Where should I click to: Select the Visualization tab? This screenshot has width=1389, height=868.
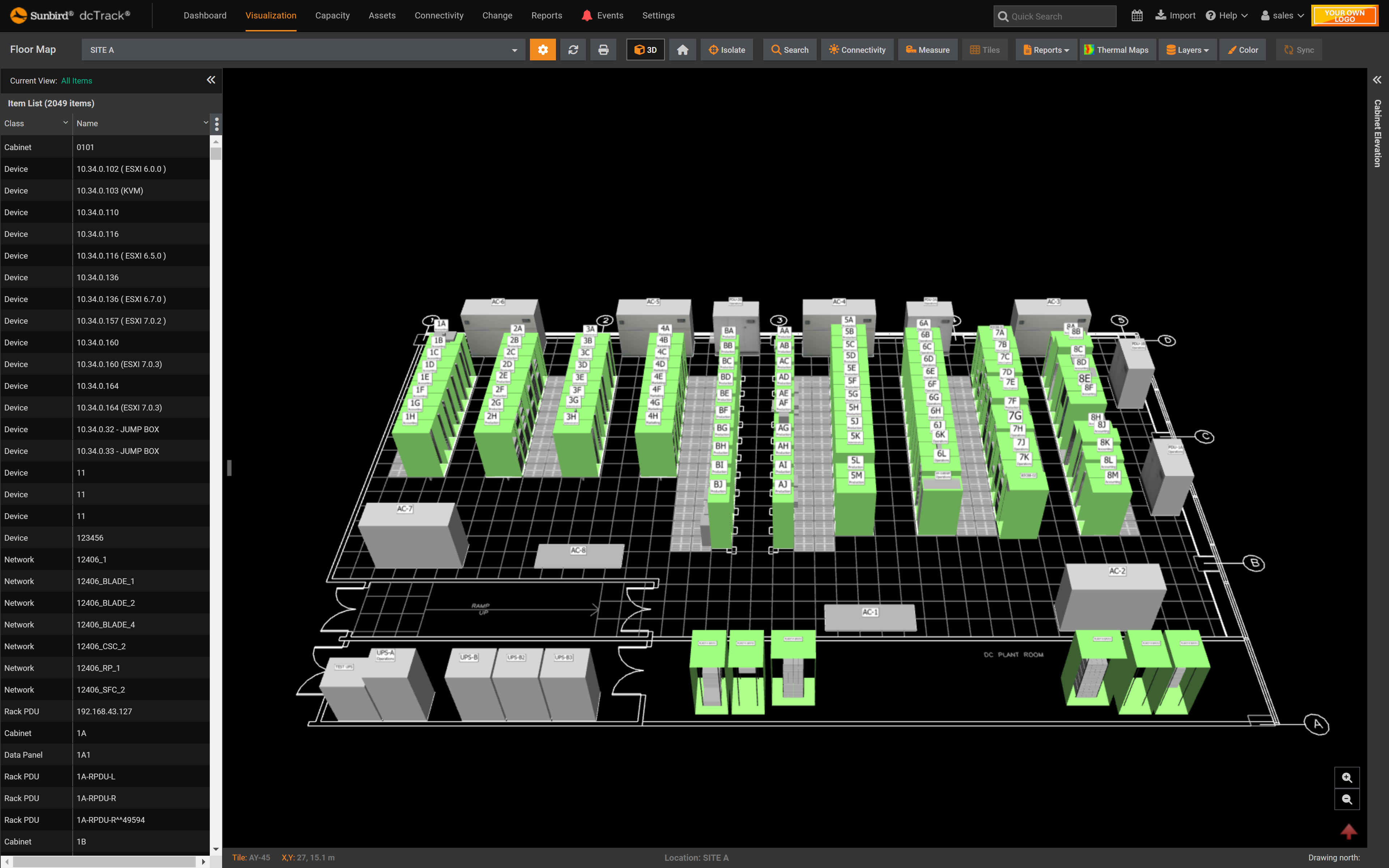coord(271,15)
